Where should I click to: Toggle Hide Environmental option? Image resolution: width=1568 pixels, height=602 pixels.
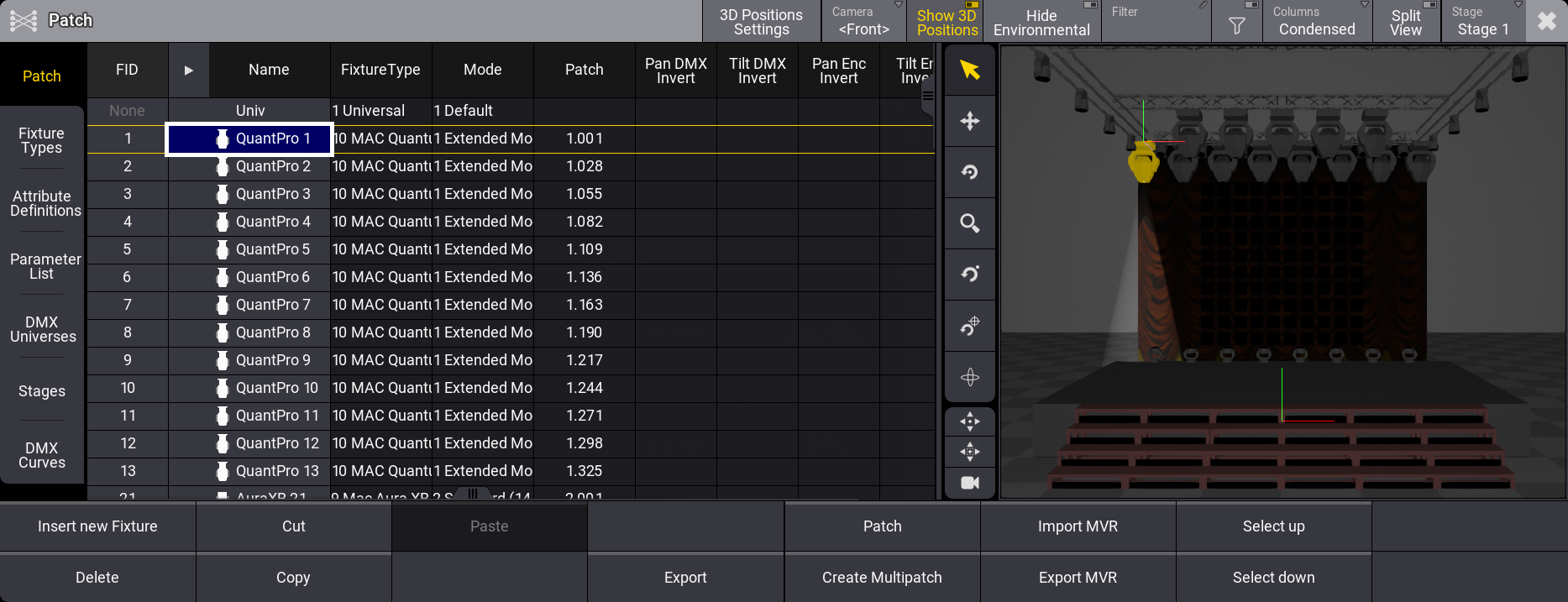[x=1041, y=22]
